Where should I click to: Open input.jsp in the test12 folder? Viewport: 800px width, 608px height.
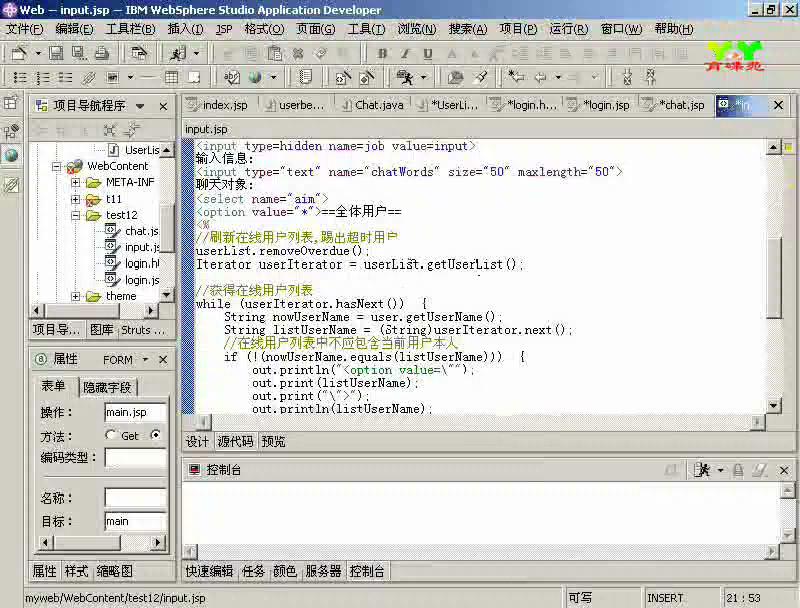pos(133,247)
